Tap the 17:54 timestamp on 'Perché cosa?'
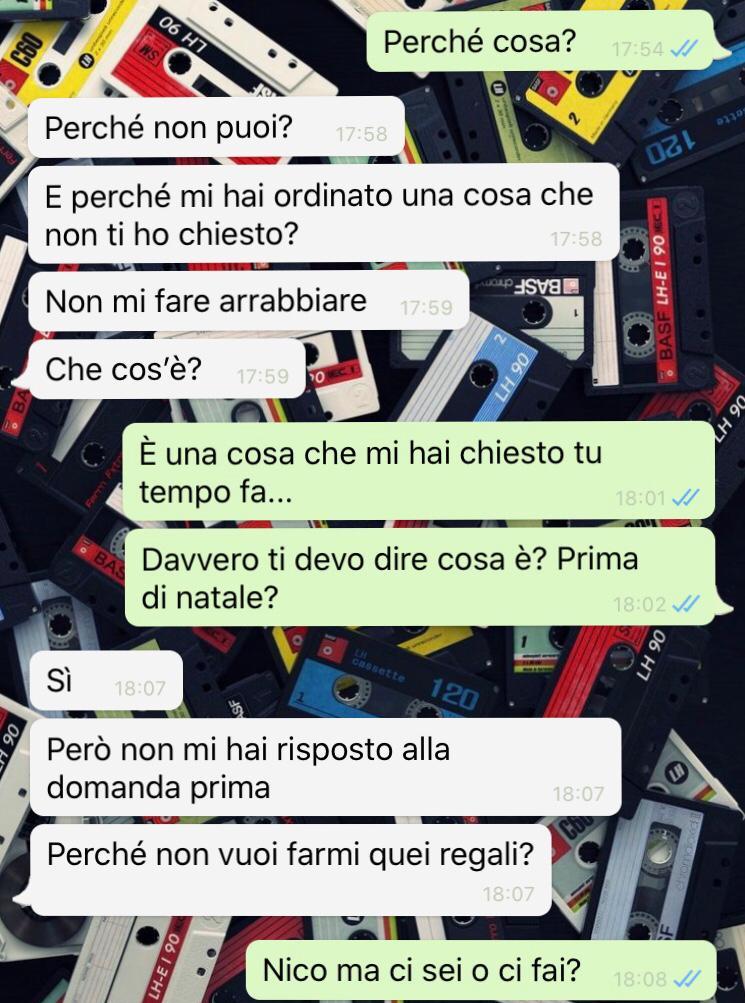The width and height of the screenshot is (745, 1003). coord(638,49)
